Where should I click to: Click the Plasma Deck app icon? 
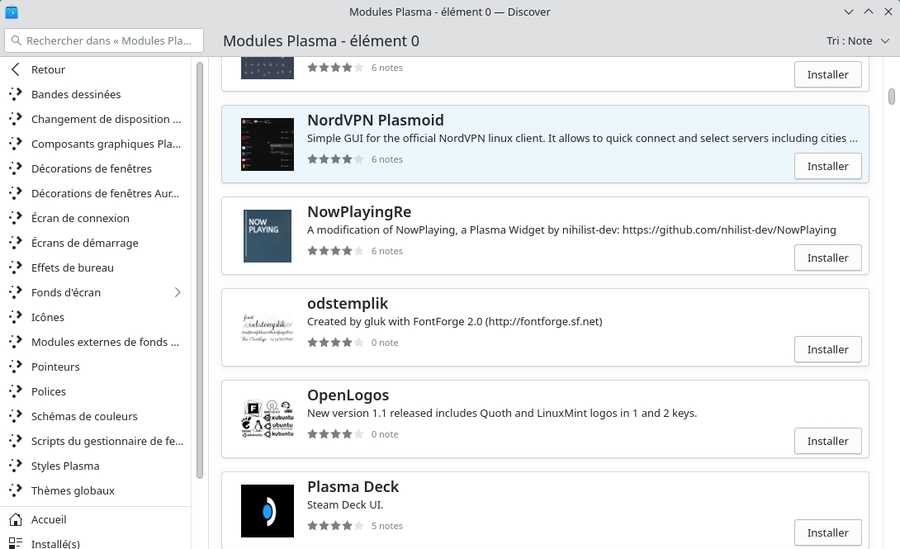[x=267, y=511]
